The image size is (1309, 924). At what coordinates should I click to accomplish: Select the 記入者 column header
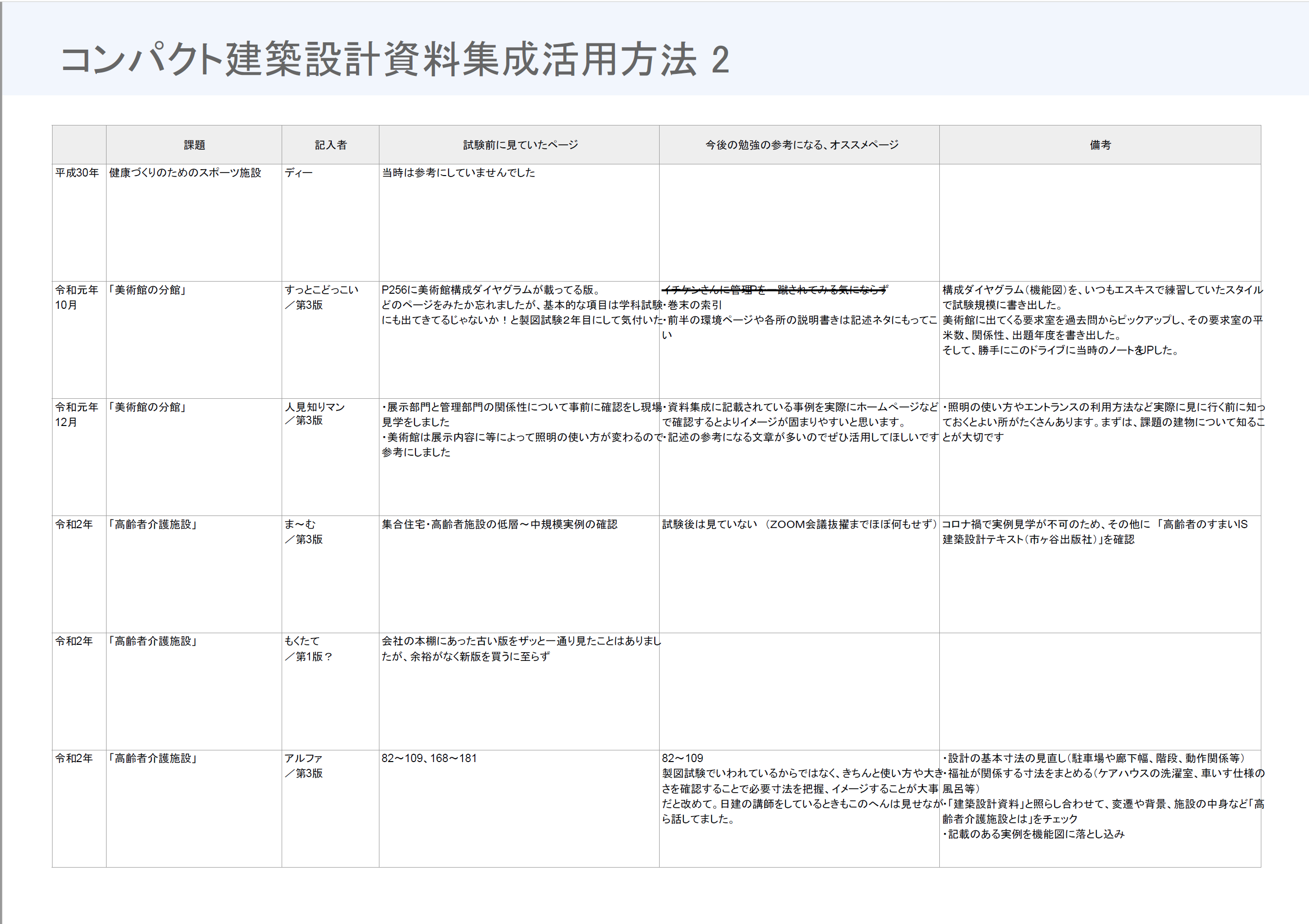click(x=331, y=145)
